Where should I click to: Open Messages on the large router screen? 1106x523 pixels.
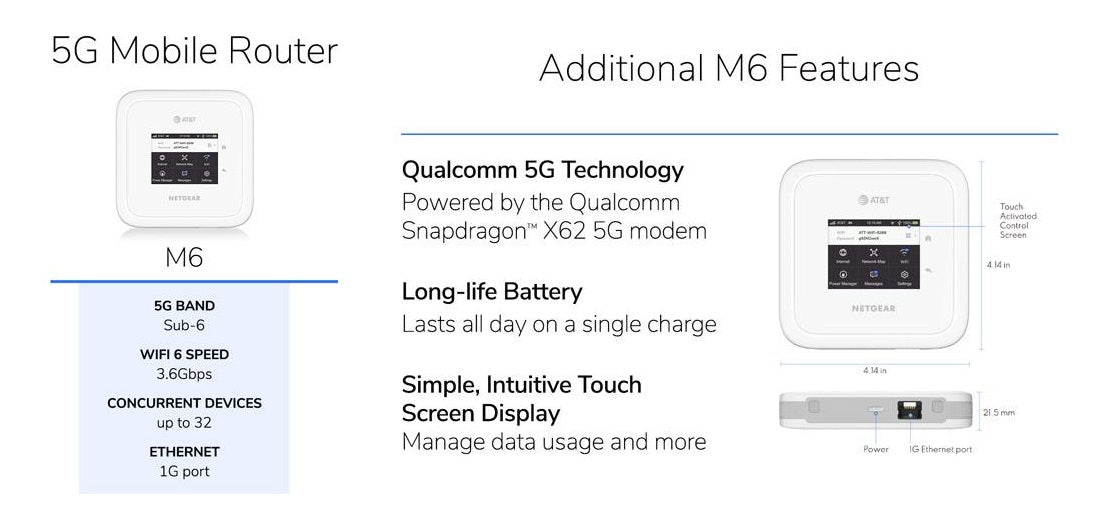[874, 275]
